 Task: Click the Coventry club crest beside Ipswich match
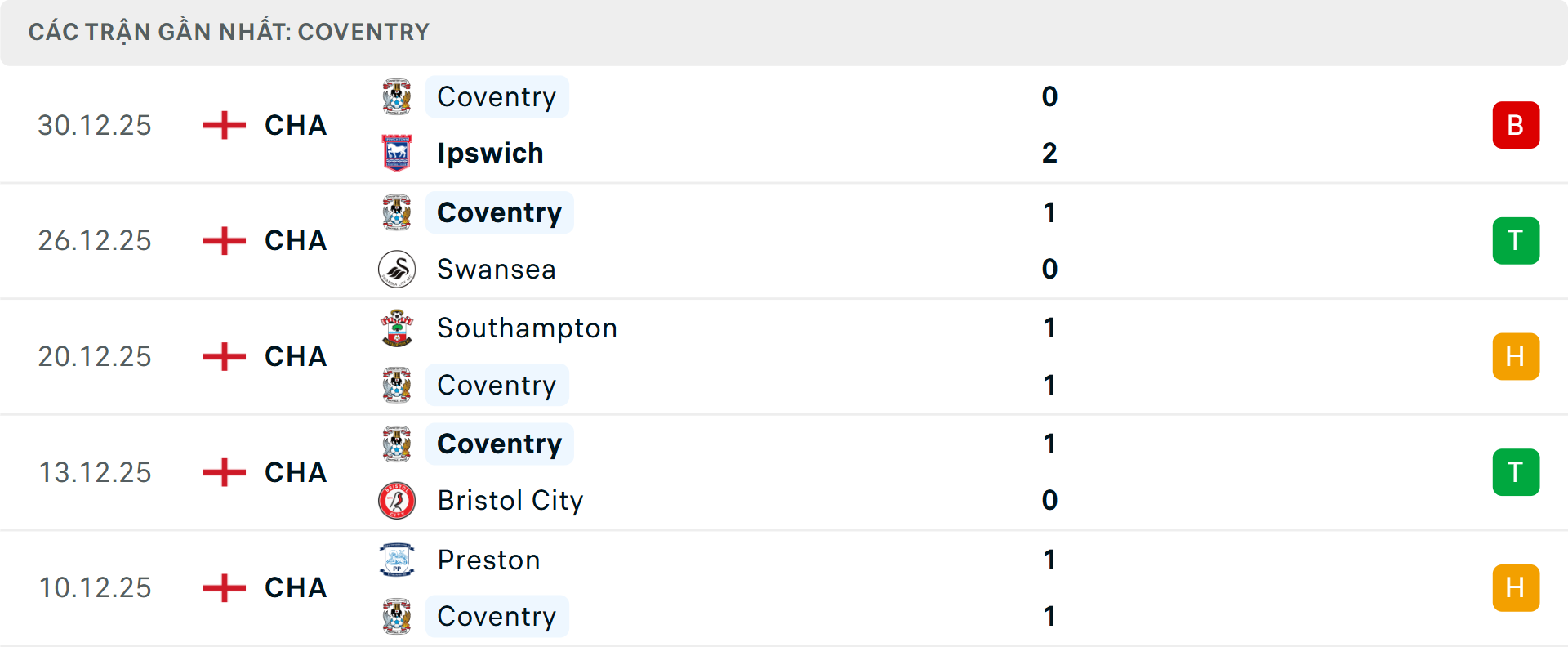pos(397,96)
